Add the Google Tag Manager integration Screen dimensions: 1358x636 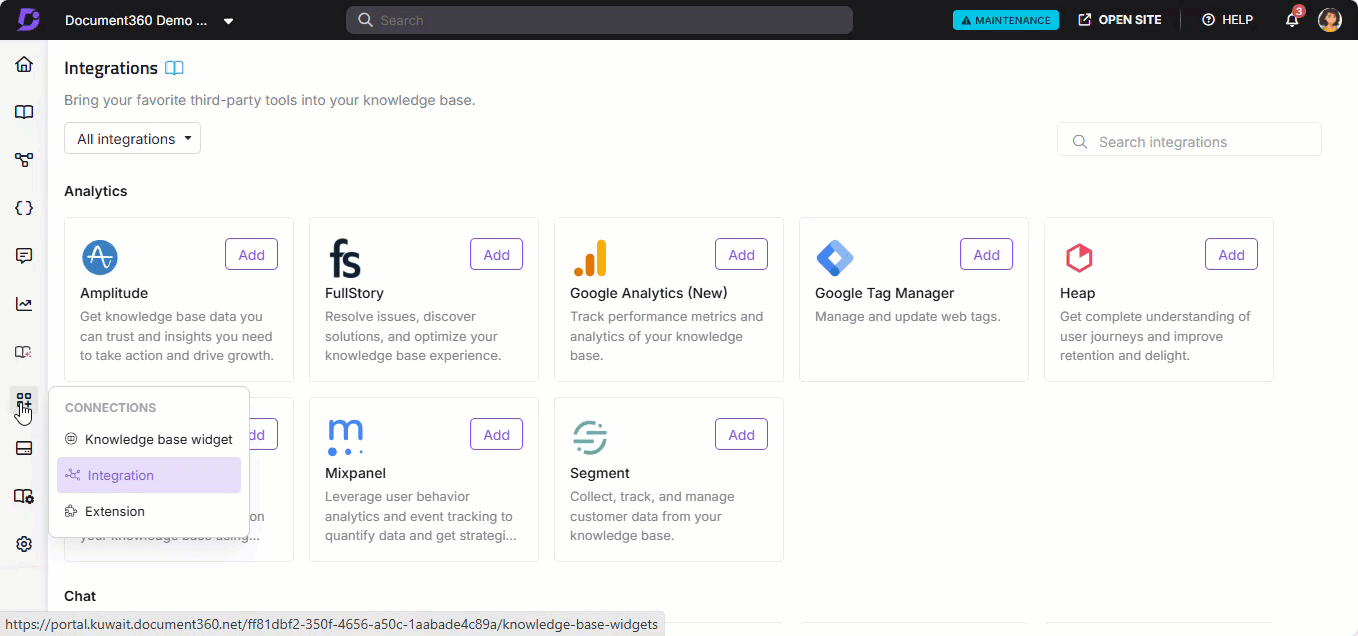tap(986, 255)
